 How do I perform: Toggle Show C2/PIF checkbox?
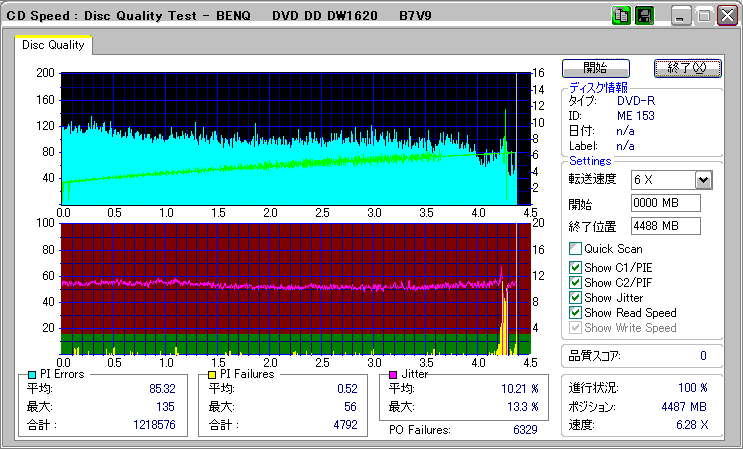pyautogui.click(x=575, y=282)
